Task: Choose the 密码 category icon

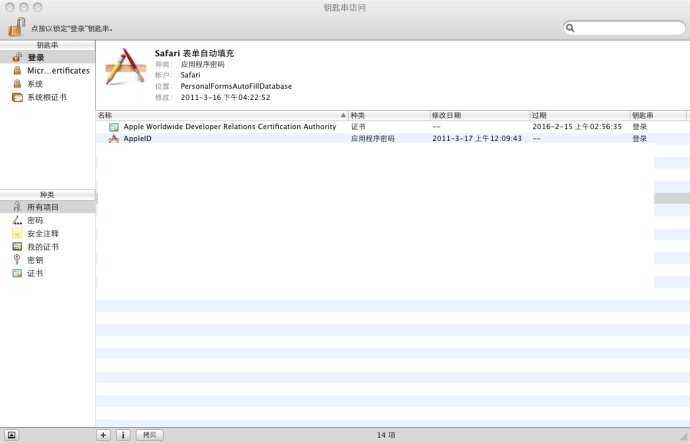Action: [x=17, y=220]
